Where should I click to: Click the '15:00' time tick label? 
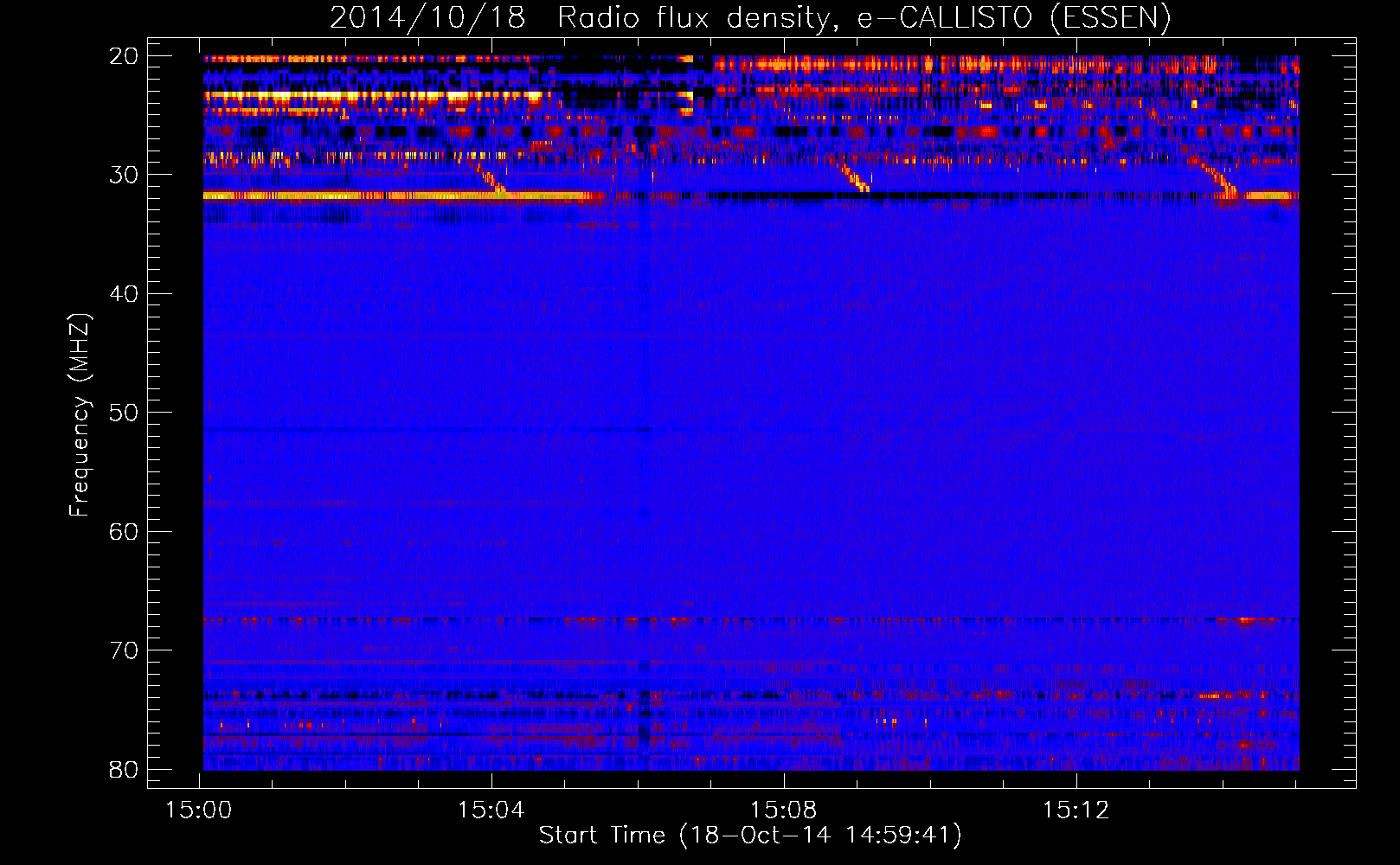[x=199, y=811]
